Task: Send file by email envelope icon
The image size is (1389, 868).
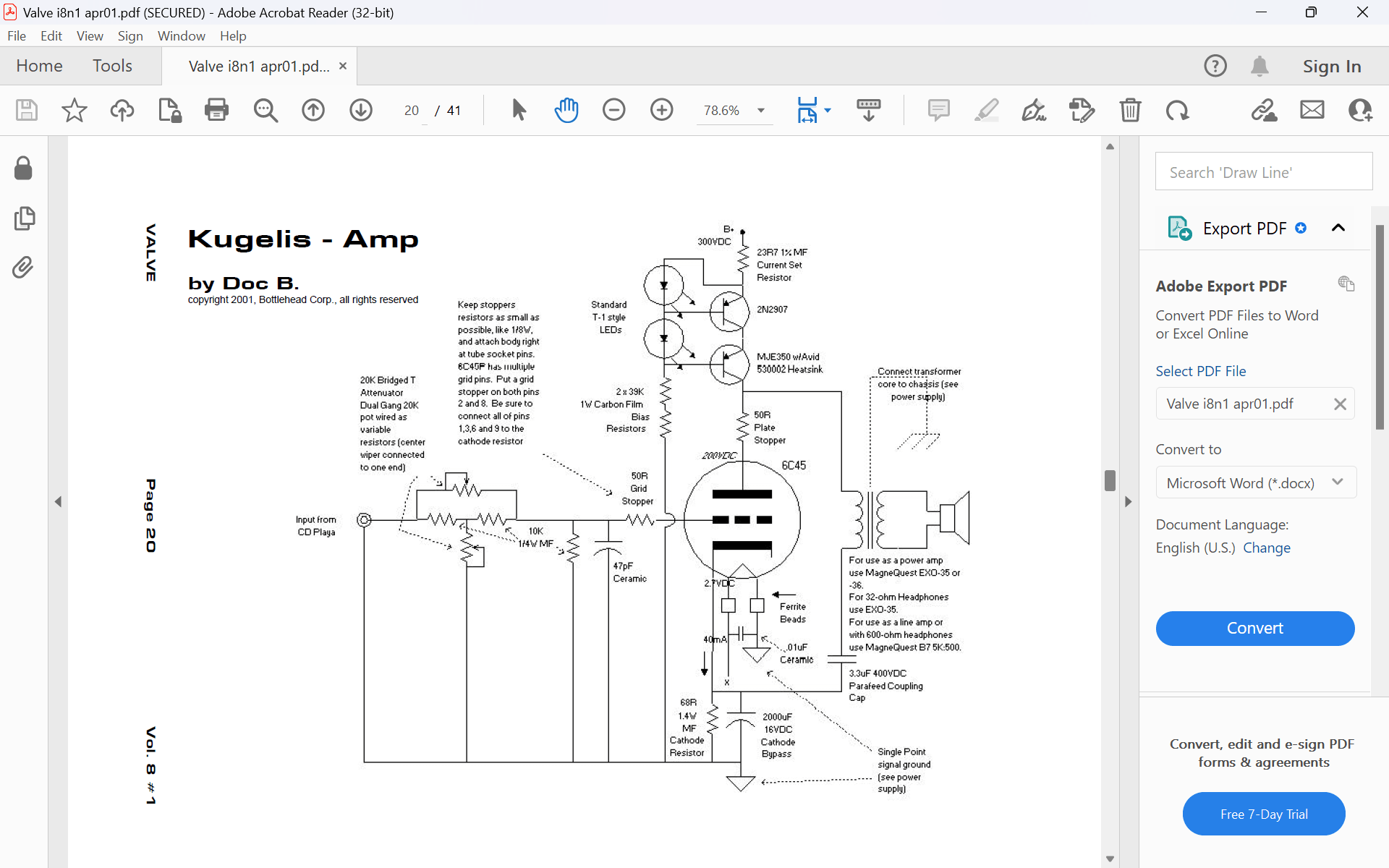Action: click(x=1312, y=110)
